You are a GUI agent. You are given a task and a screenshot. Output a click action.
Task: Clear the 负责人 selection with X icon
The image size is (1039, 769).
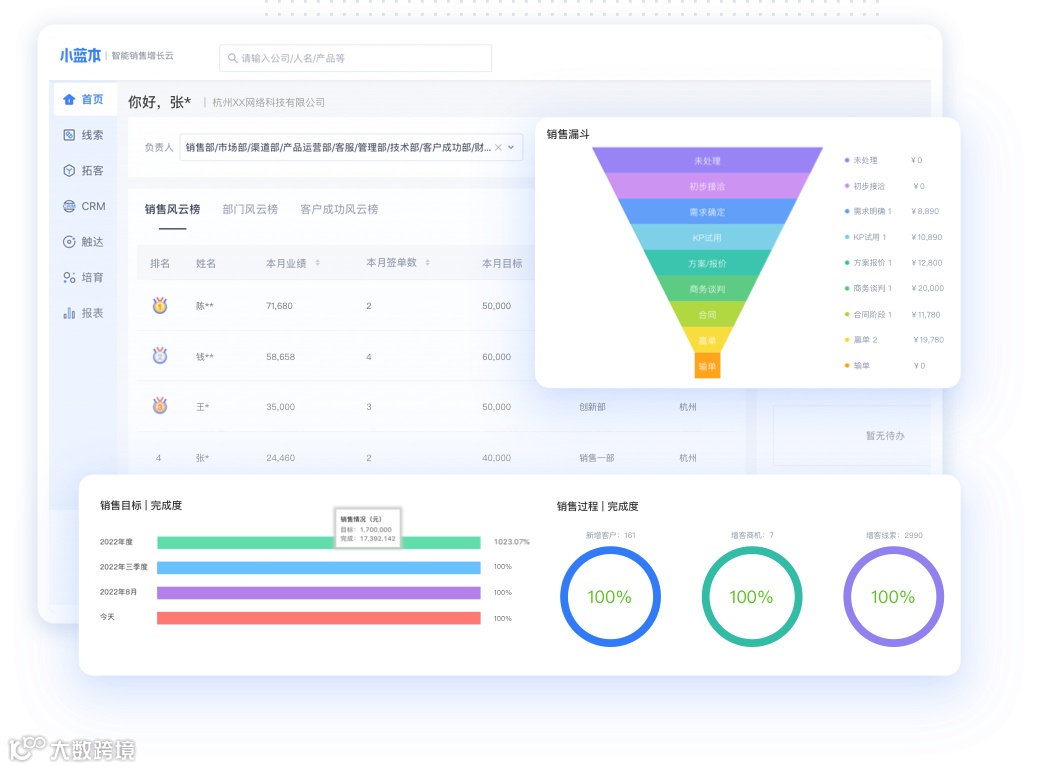pyautogui.click(x=498, y=148)
